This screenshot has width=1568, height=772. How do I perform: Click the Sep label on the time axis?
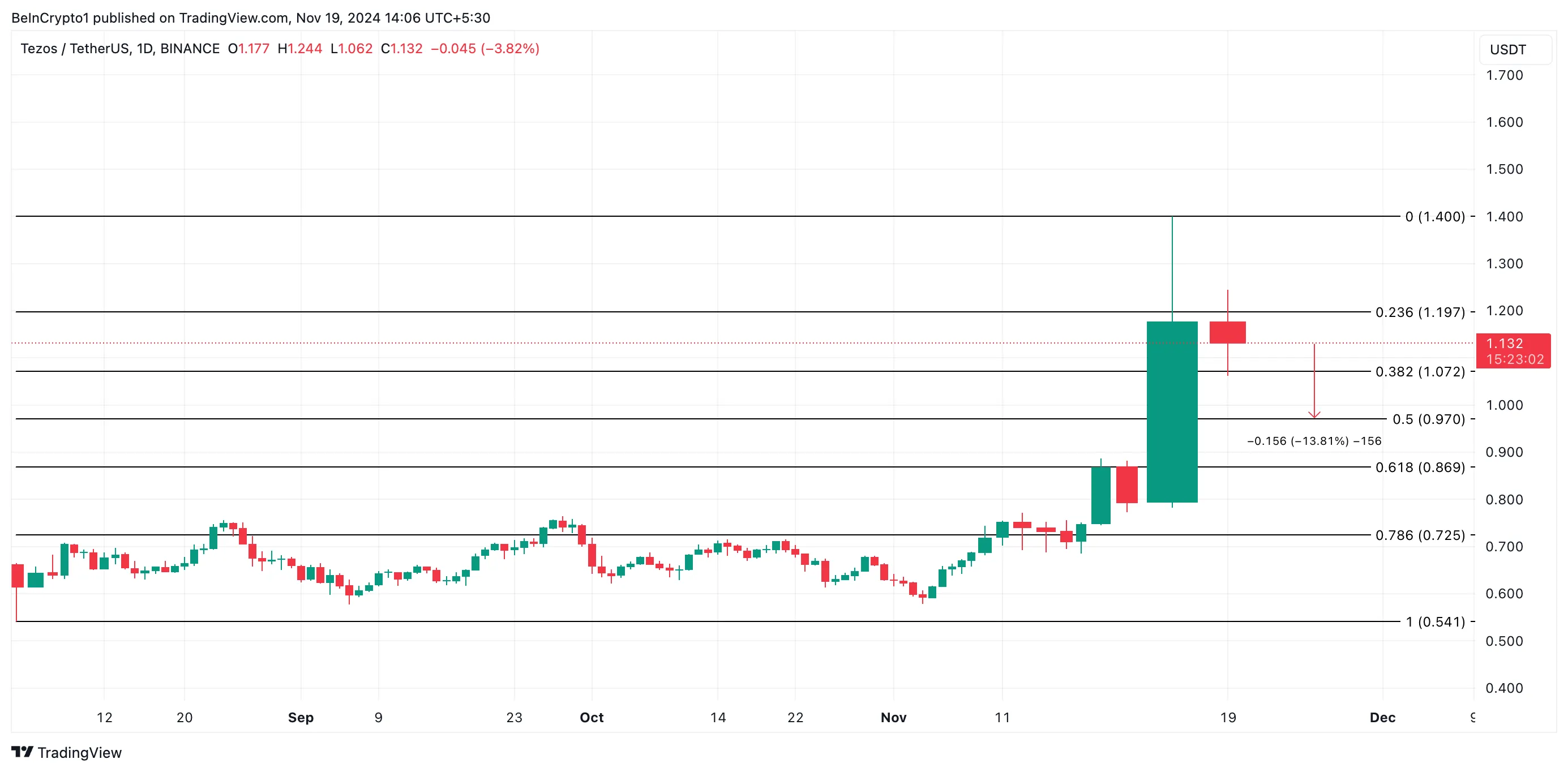(301, 717)
